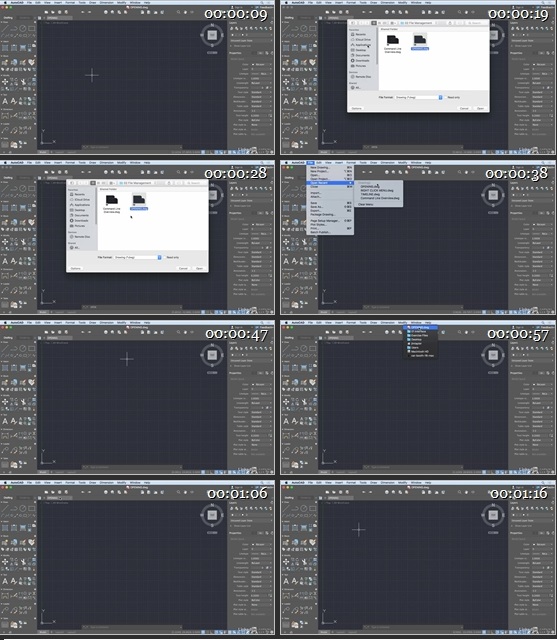Choose Multiline Text 'A' tool in 00:01:06 frame
The image size is (557, 640).
5,581
